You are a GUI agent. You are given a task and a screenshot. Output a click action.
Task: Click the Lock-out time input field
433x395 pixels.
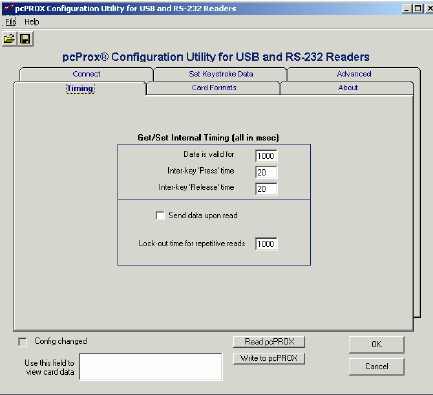(x=266, y=244)
